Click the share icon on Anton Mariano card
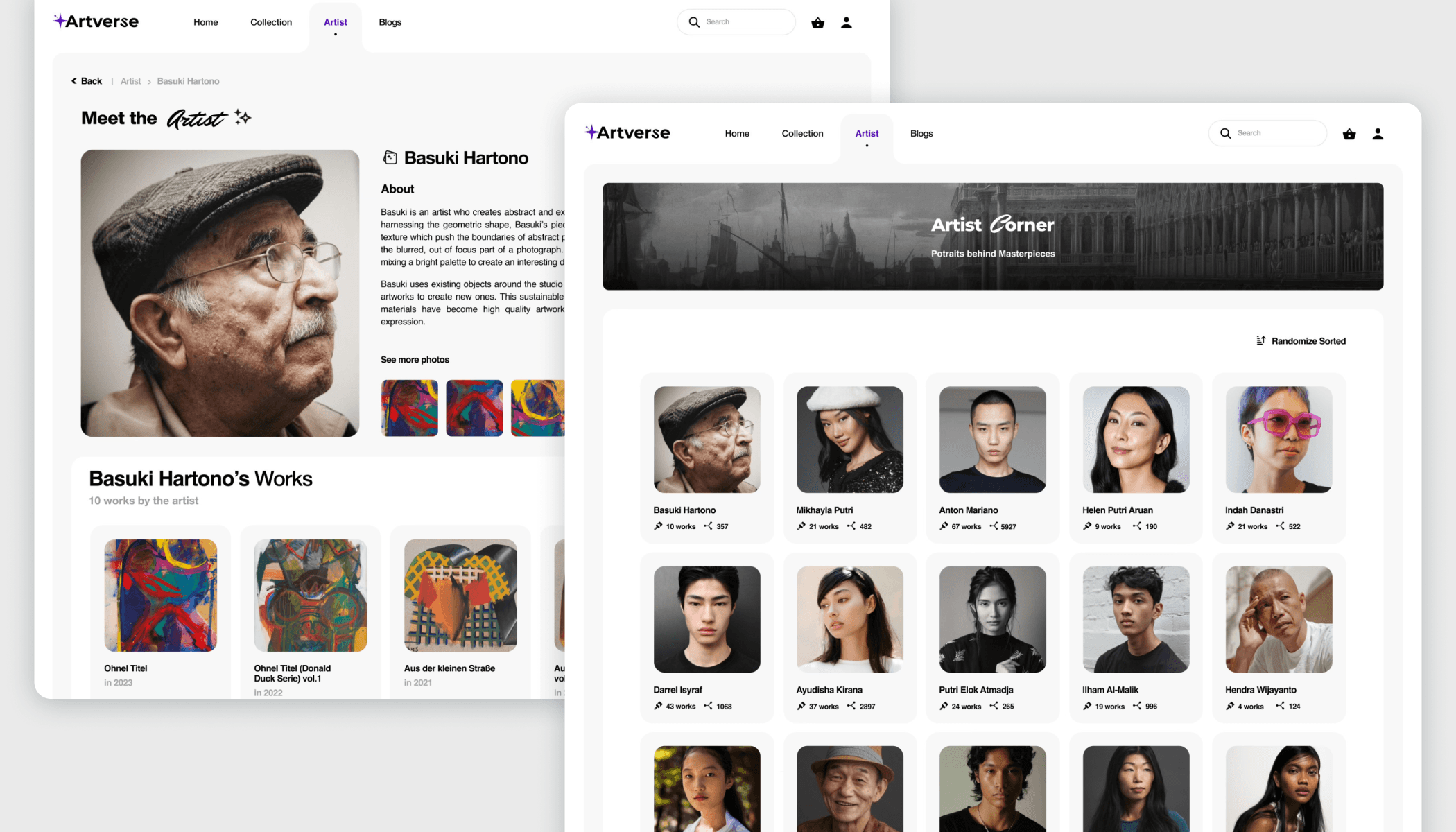Viewport: 1456px width, 832px height. [994, 526]
